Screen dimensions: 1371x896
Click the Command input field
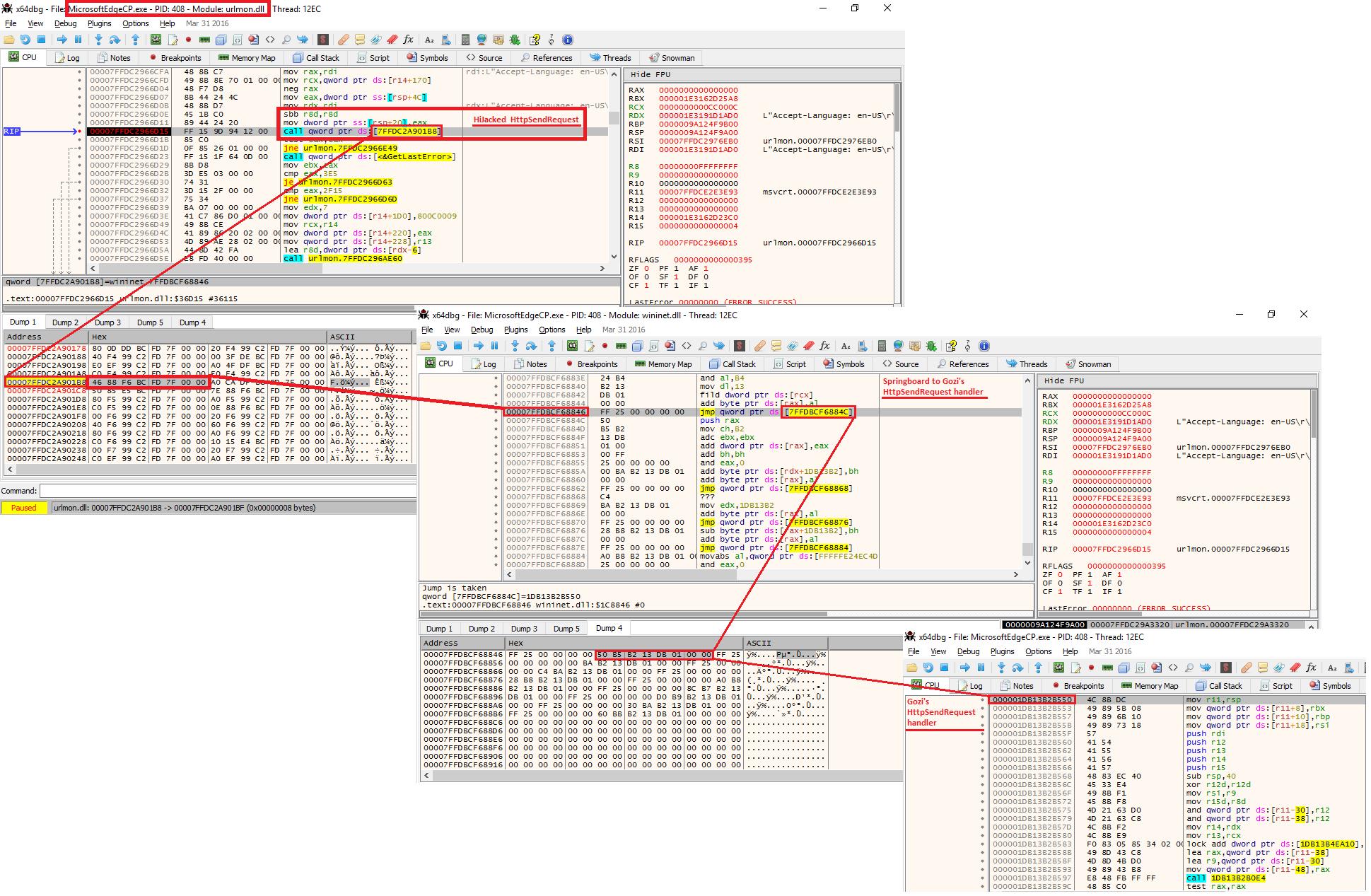tap(226, 491)
